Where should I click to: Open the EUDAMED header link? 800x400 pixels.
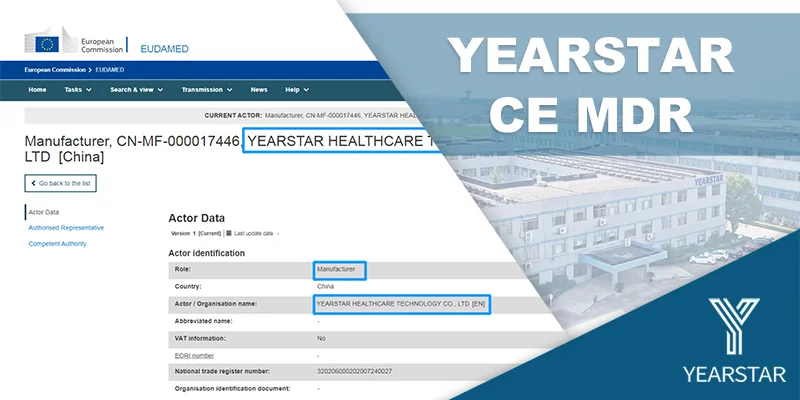click(164, 49)
